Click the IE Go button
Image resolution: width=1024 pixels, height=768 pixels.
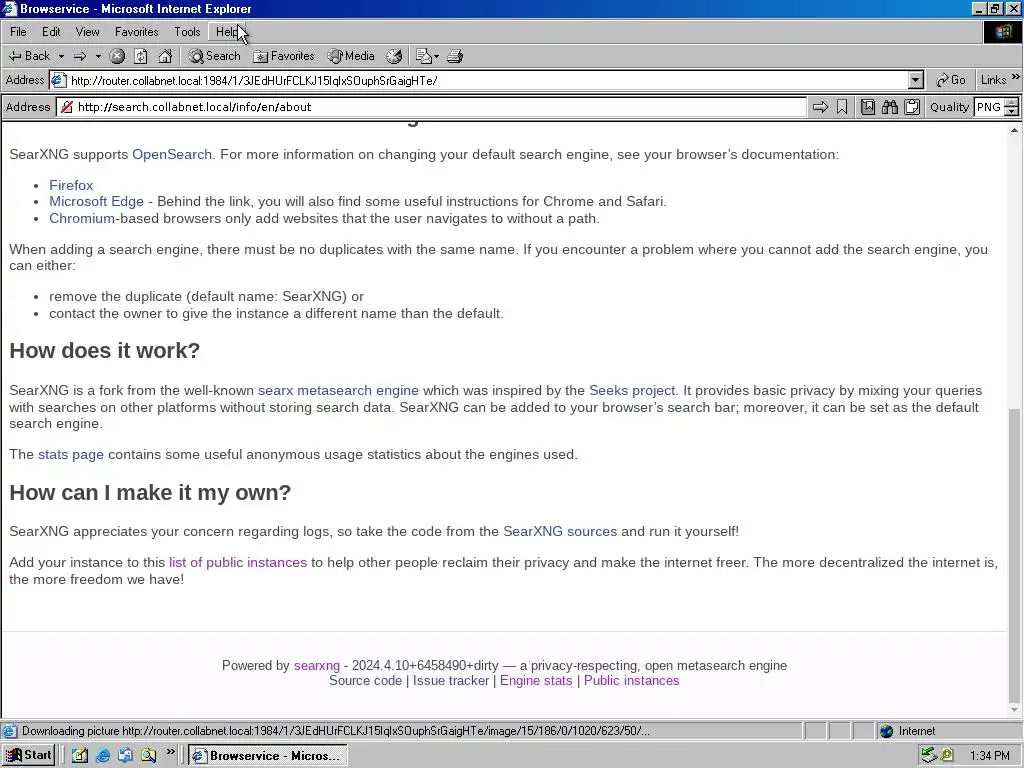click(951, 80)
